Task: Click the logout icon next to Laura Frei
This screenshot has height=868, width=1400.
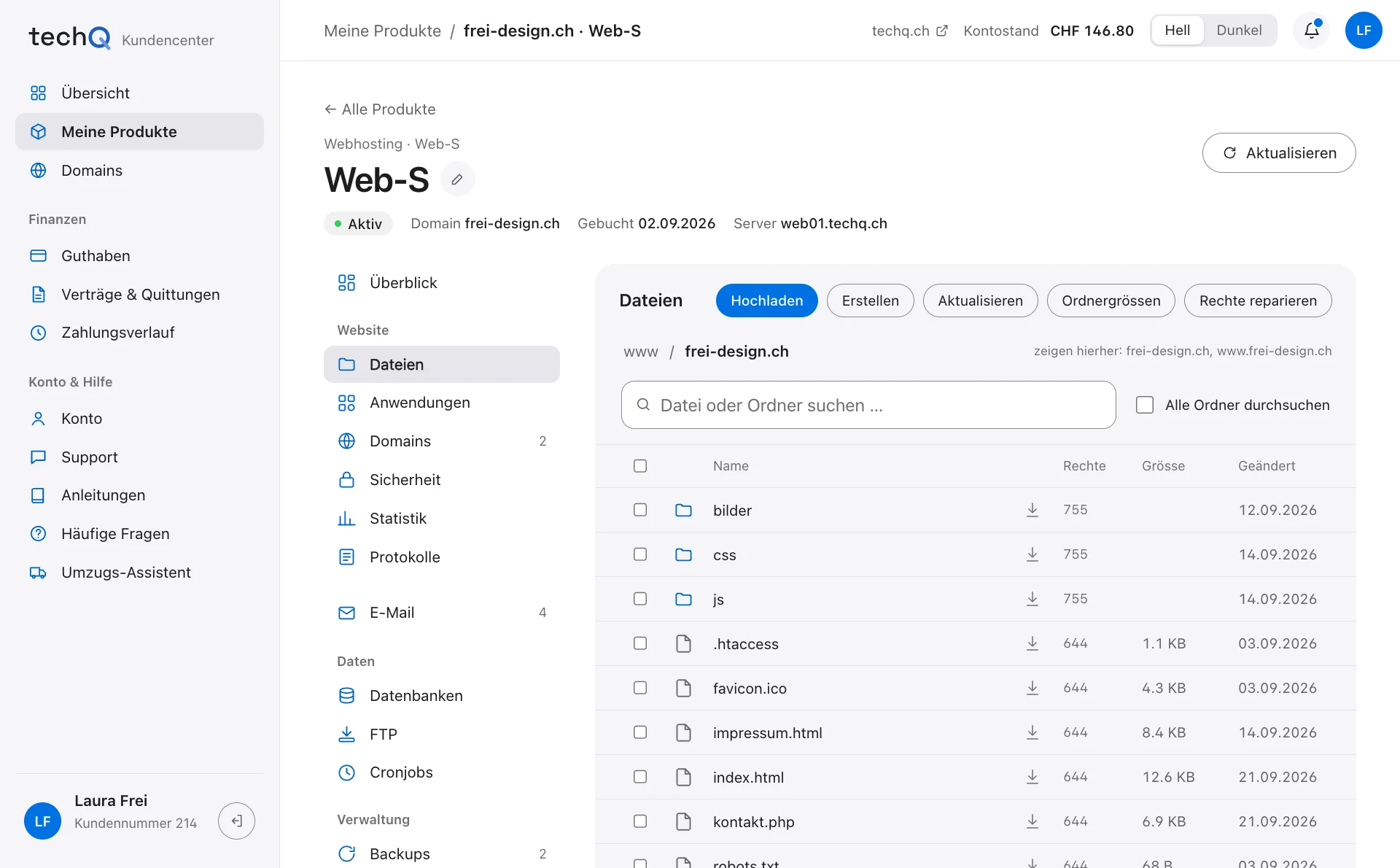Action: pos(236,821)
